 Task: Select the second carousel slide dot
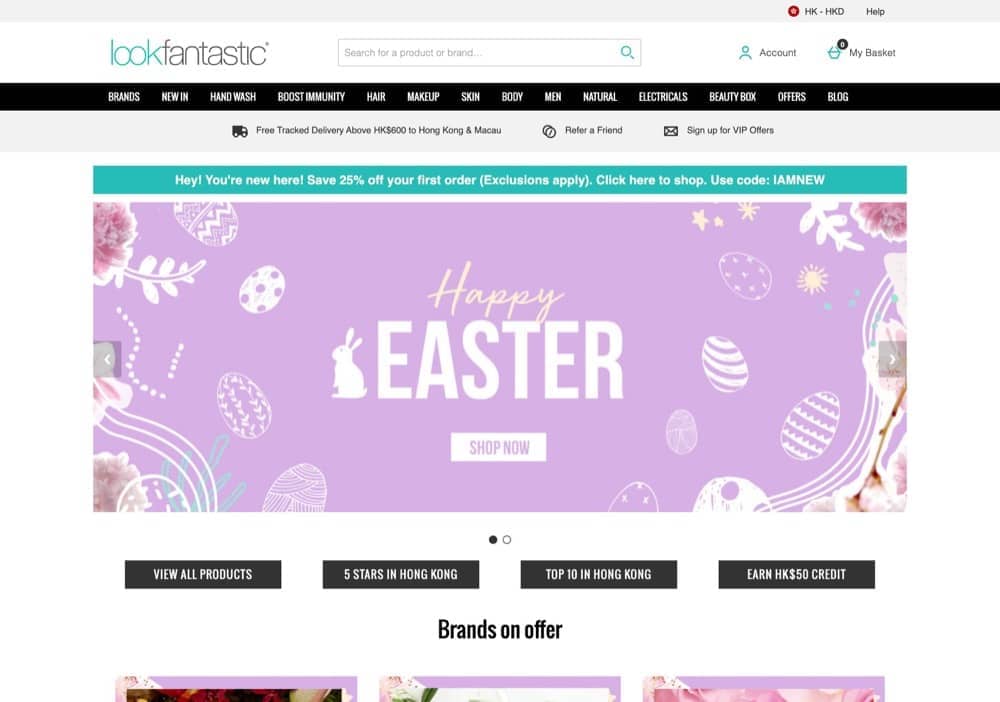[x=507, y=539]
